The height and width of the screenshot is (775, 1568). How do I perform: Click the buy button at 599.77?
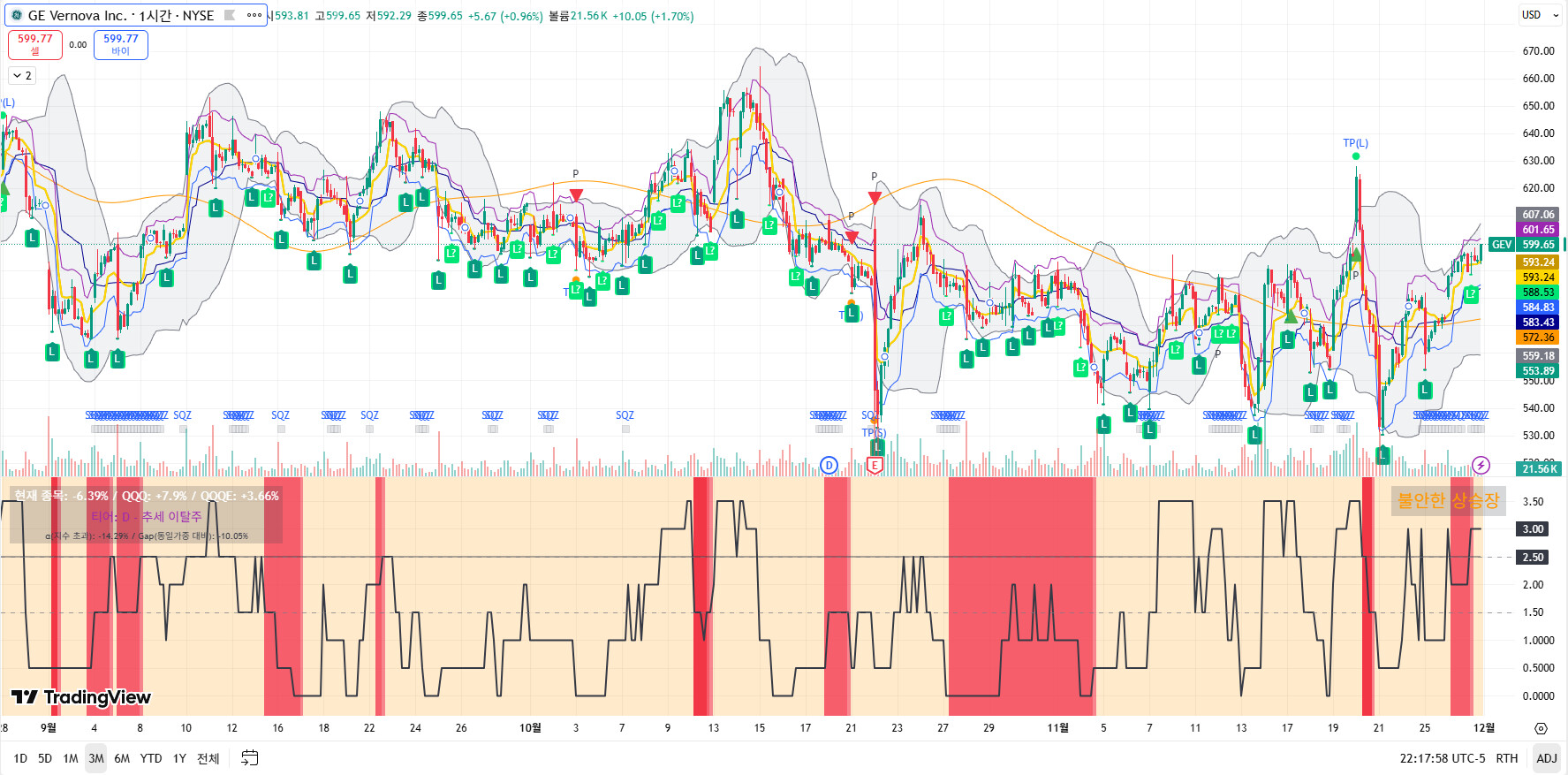tap(121, 44)
